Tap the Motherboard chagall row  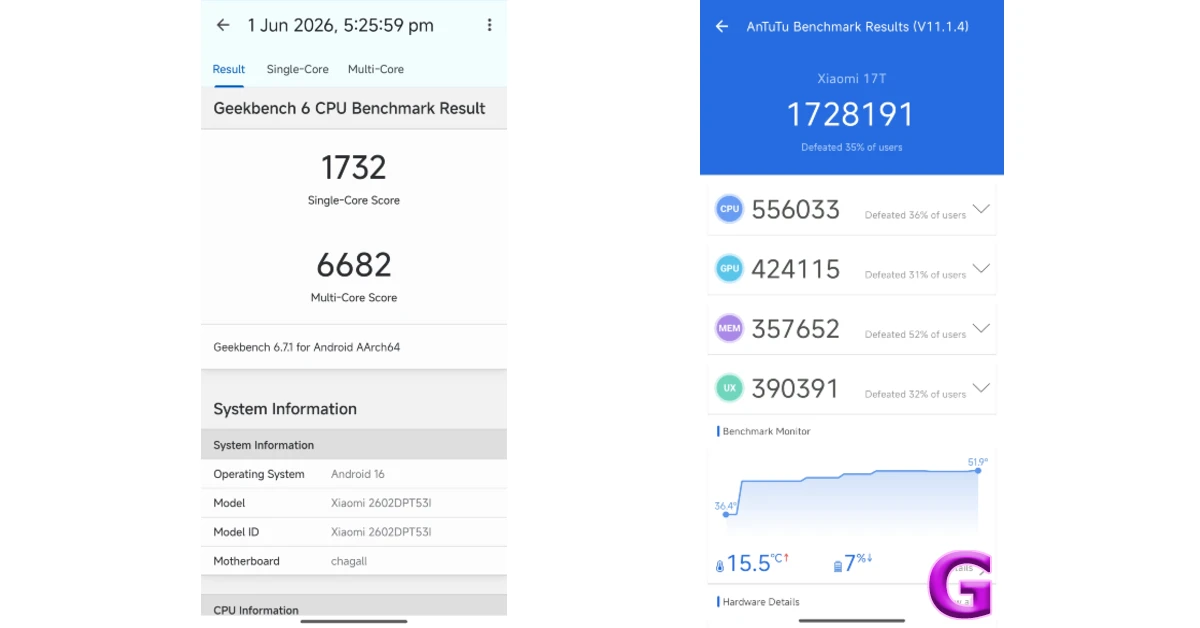click(354, 561)
